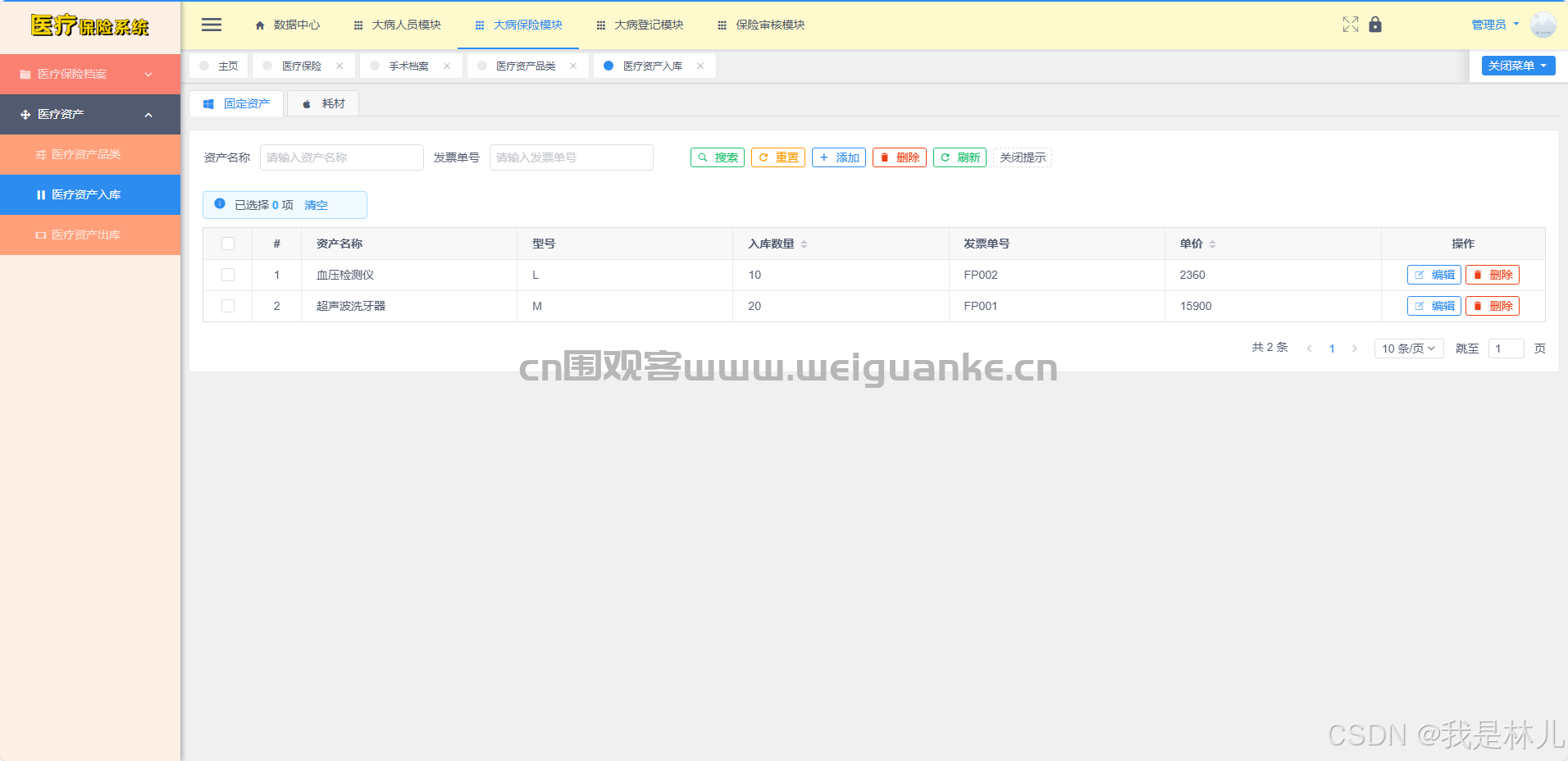Click the 清空 clear selection link
Screen dimensions: 1568x761
pos(316,205)
